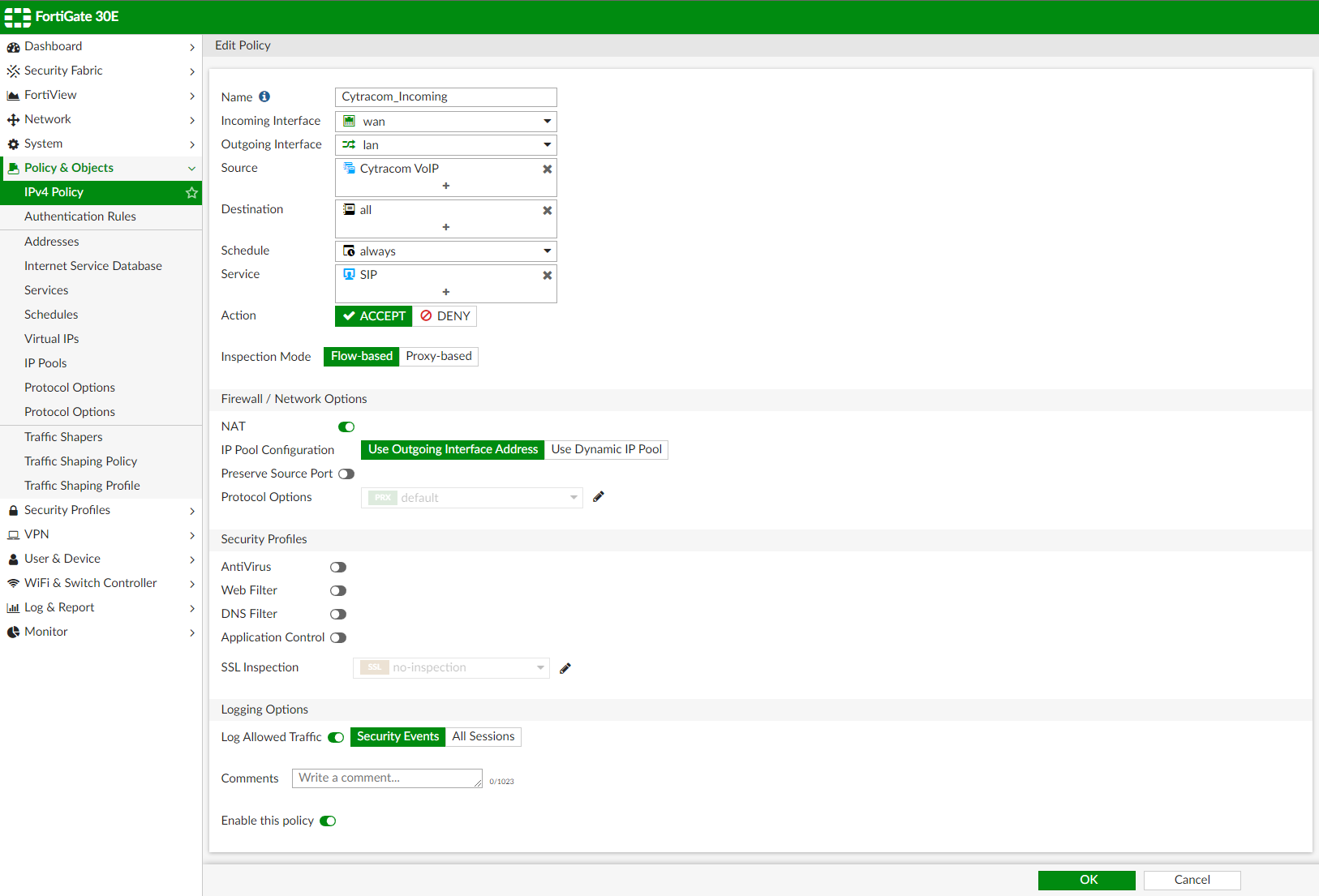Favorite IPv4 Policy with star icon
The image size is (1319, 896).
point(191,192)
